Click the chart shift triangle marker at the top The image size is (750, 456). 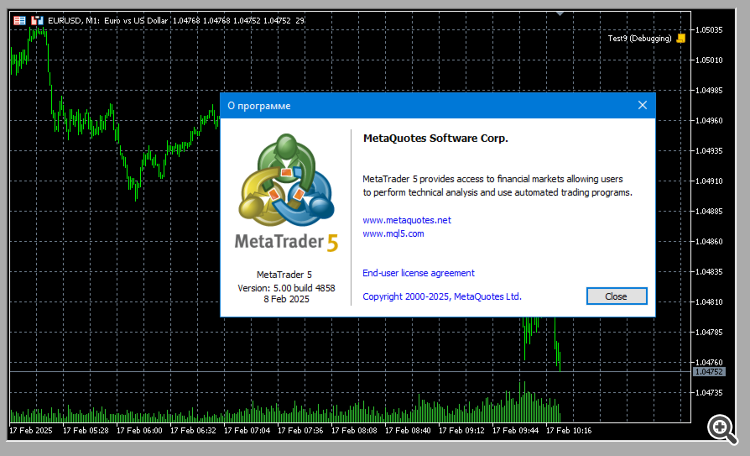click(x=560, y=13)
